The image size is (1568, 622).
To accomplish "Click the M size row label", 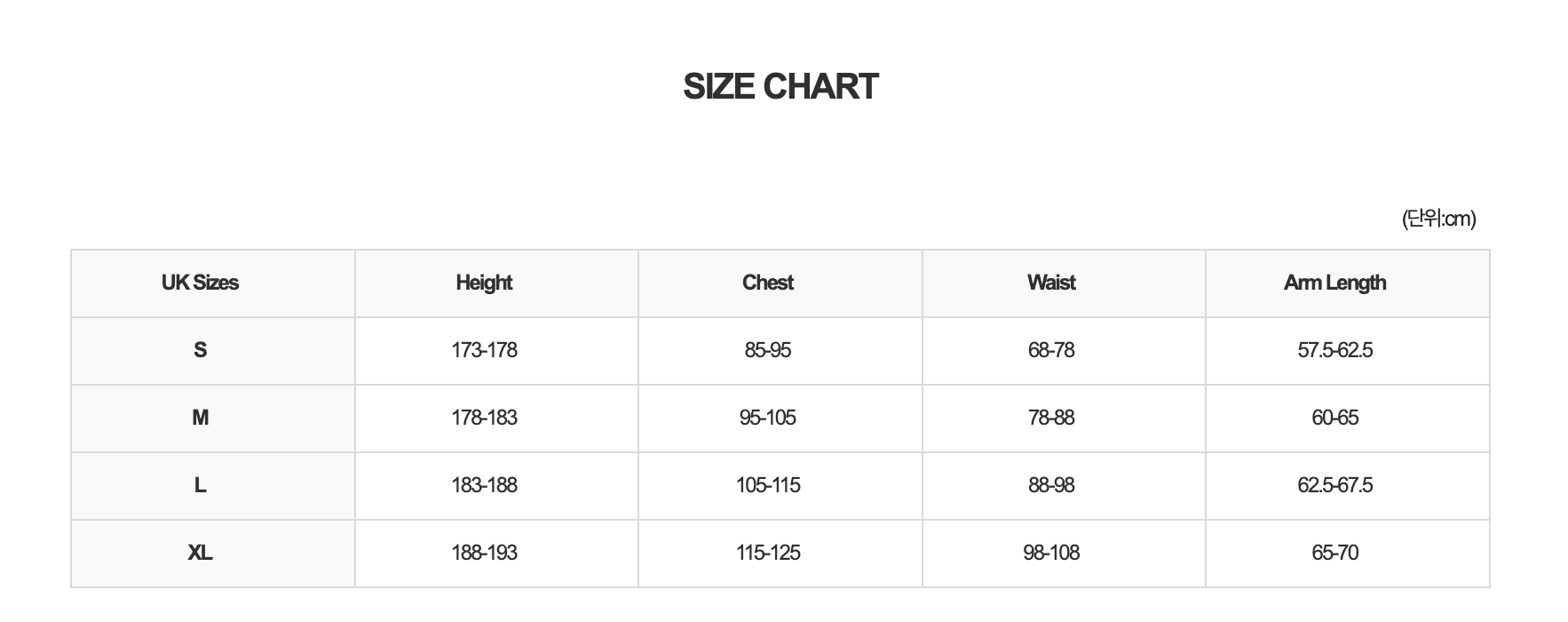I will point(200,418).
